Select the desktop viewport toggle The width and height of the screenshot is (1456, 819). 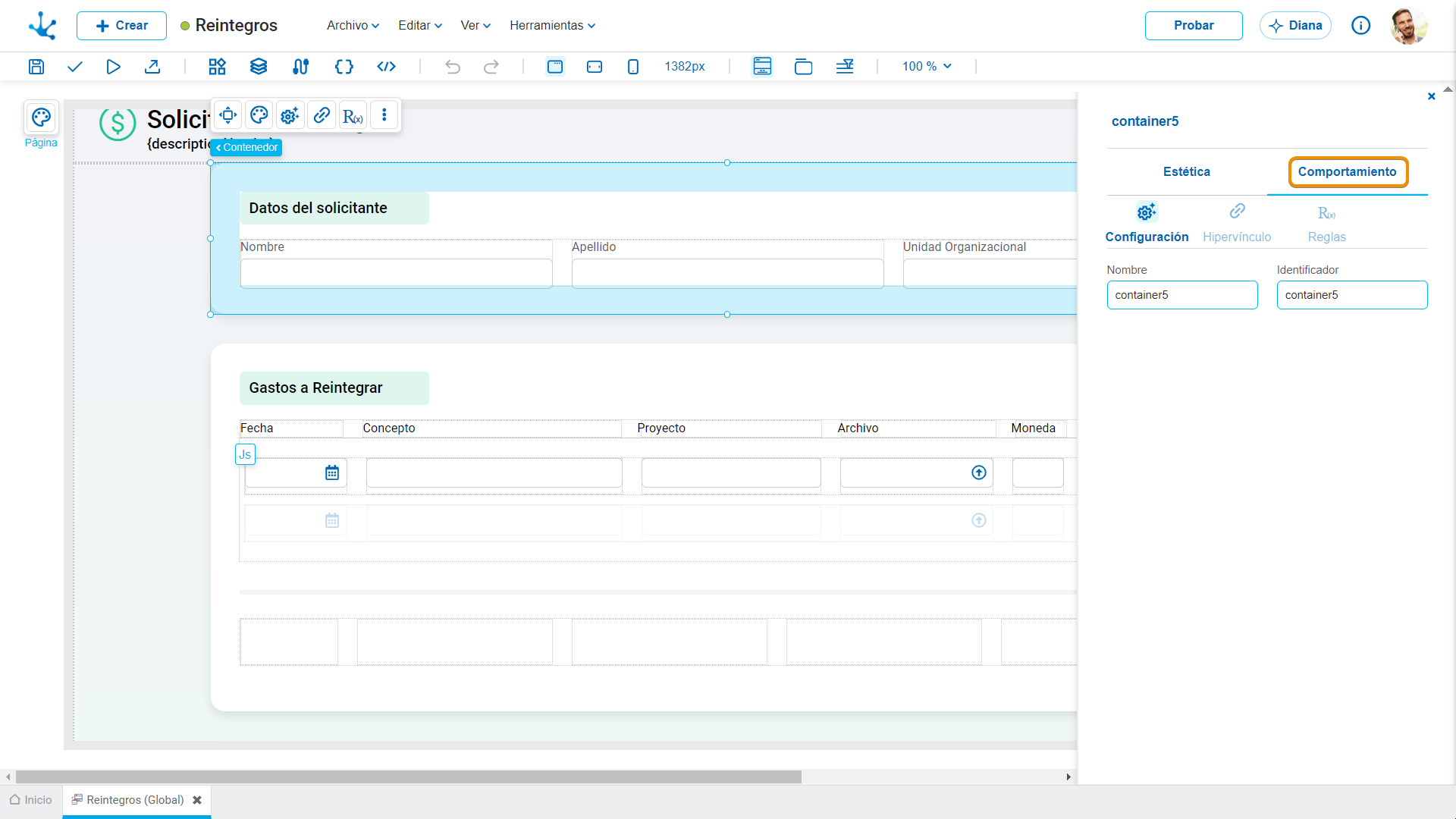coord(555,67)
